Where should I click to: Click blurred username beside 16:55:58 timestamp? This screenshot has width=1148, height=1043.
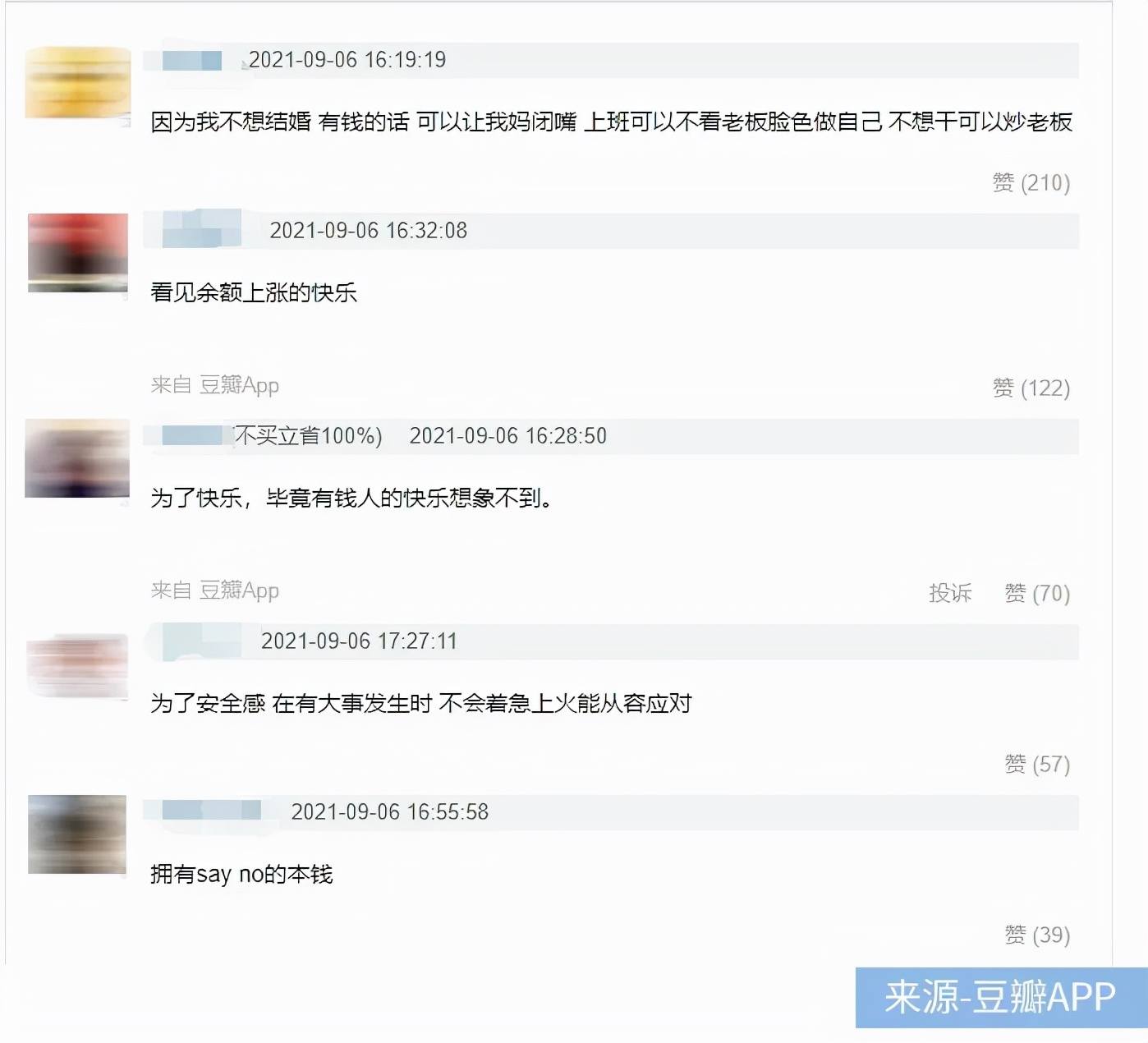211,811
